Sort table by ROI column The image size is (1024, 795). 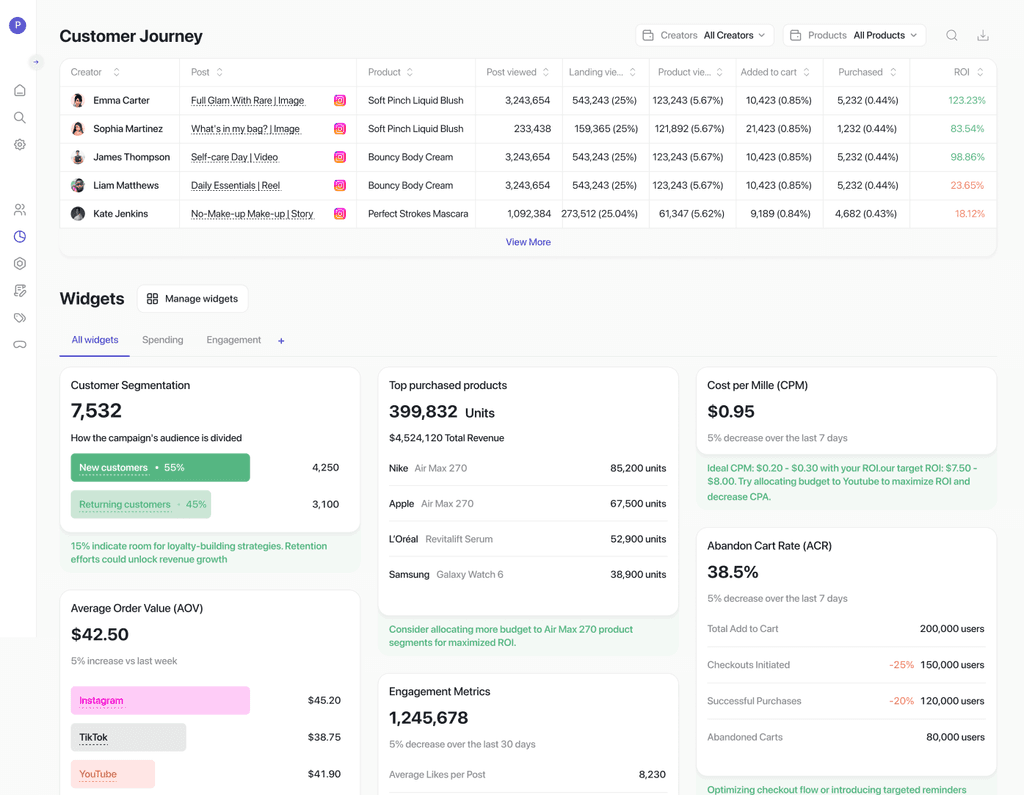[980, 72]
